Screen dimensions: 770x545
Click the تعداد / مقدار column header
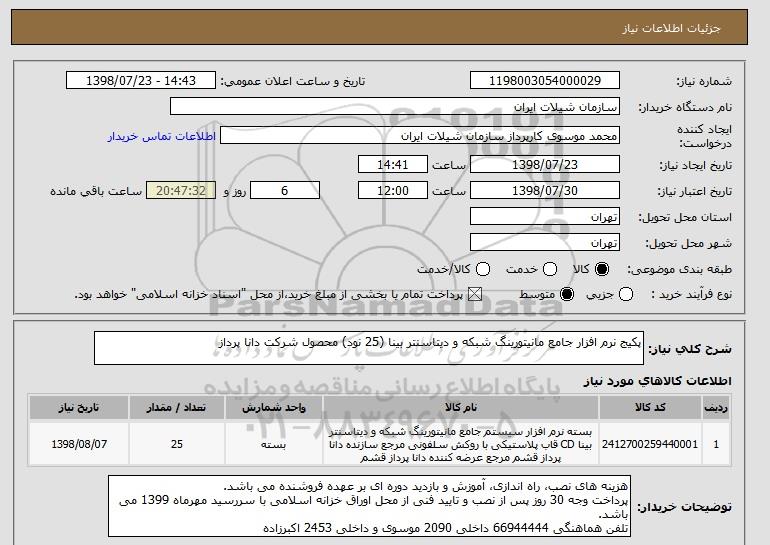pos(177,408)
